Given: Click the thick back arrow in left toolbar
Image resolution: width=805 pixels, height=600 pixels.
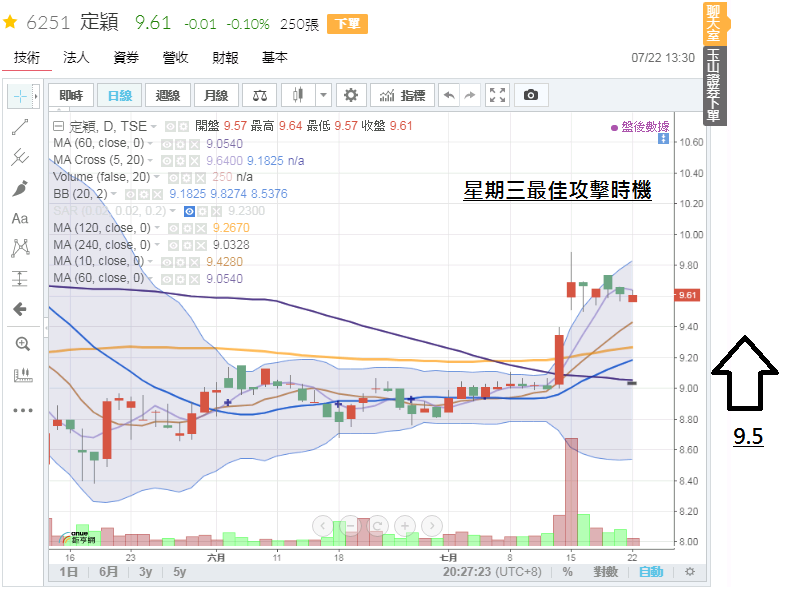Looking at the screenshot, I should coord(20,309).
